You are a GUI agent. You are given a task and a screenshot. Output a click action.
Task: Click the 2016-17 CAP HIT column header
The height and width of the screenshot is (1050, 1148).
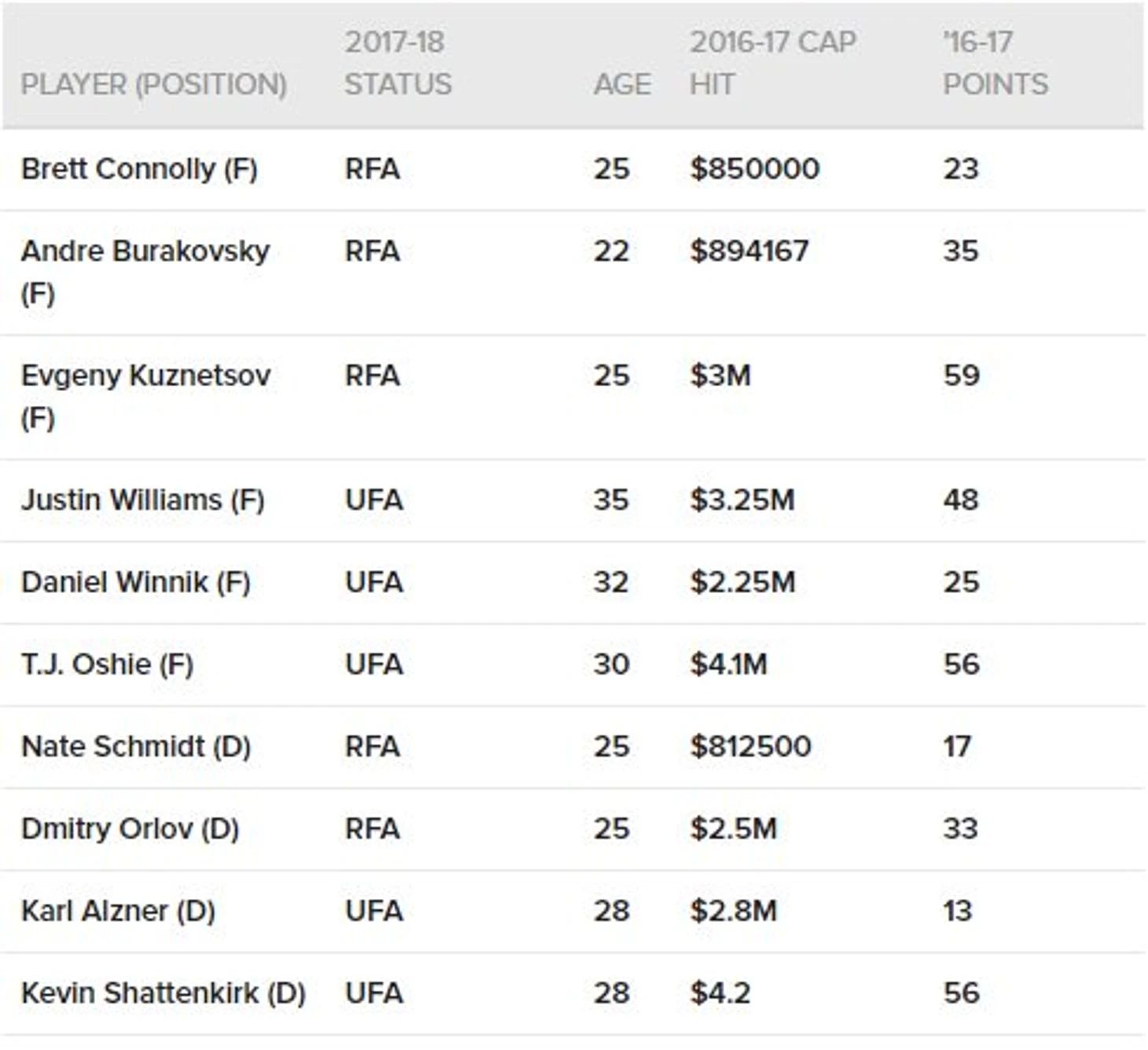tap(772, 63)
